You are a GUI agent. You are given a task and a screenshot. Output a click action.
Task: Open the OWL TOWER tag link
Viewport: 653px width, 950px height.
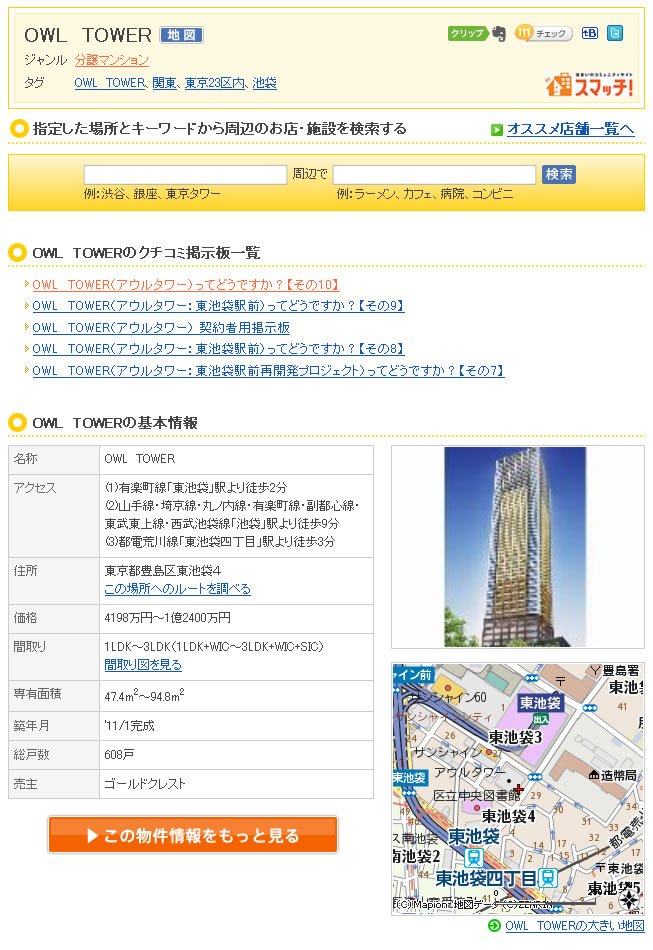click(110, 83)
